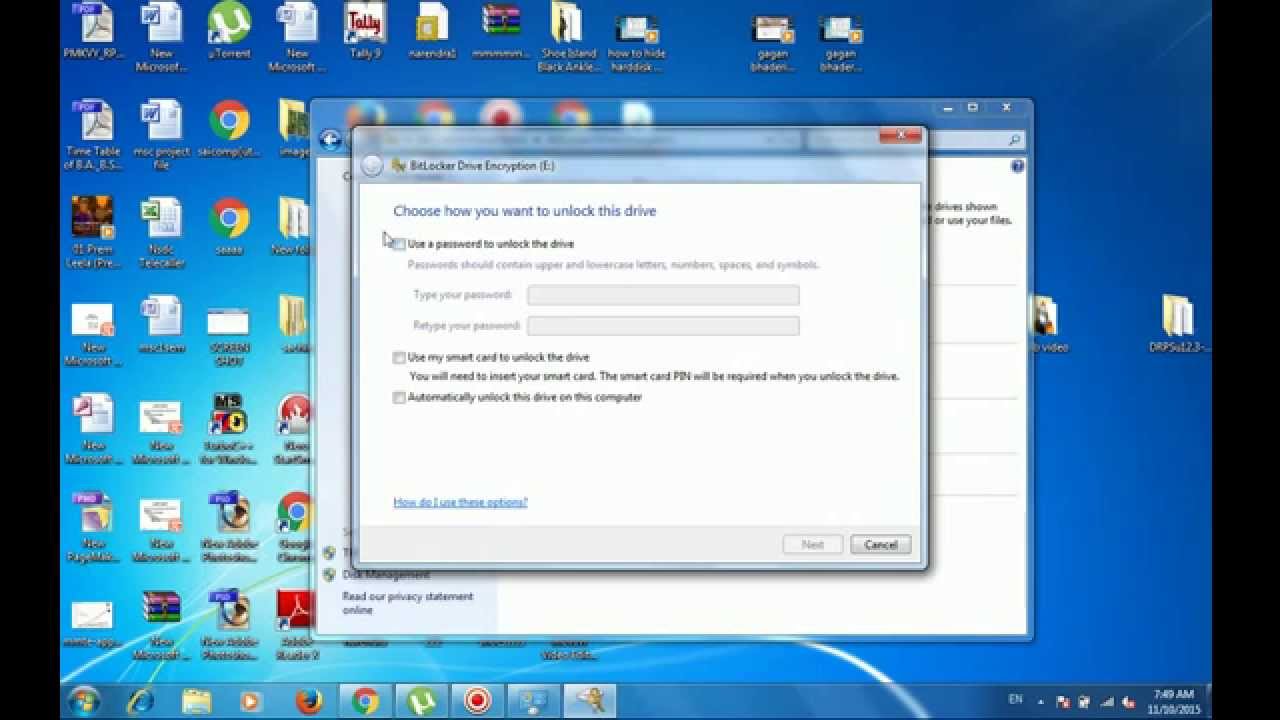Open the volume tray icon
The image size is (1280, 720).
(1128, 702)
